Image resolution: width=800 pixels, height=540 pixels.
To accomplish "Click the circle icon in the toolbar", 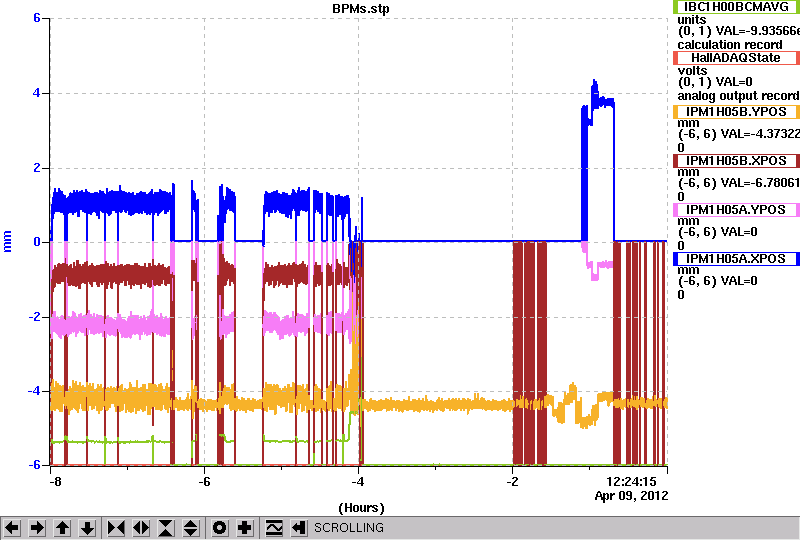I will [220, 528].
